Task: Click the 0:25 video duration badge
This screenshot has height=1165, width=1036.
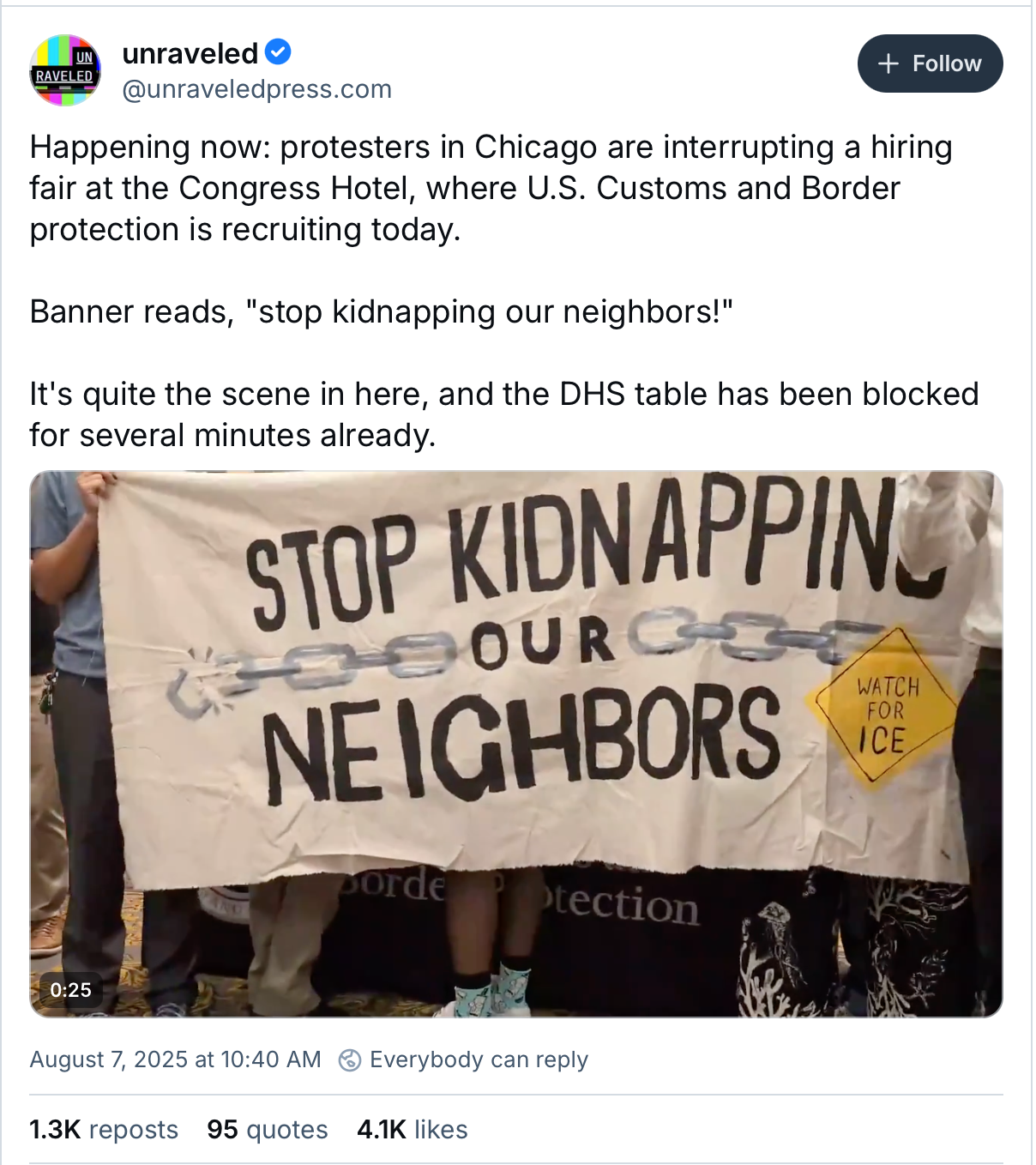Action: pyautogui.click(x=70, y=990)
